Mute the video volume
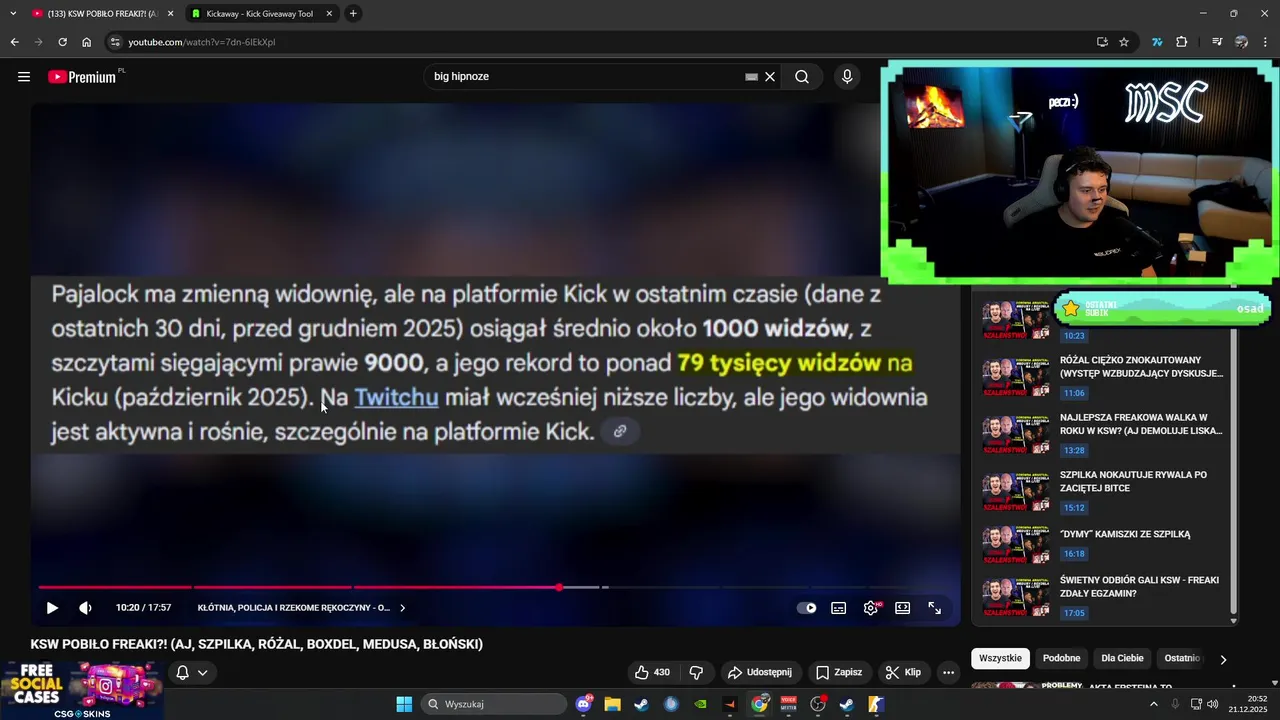This screenshot has height=720, width=1280. point(85,608)
